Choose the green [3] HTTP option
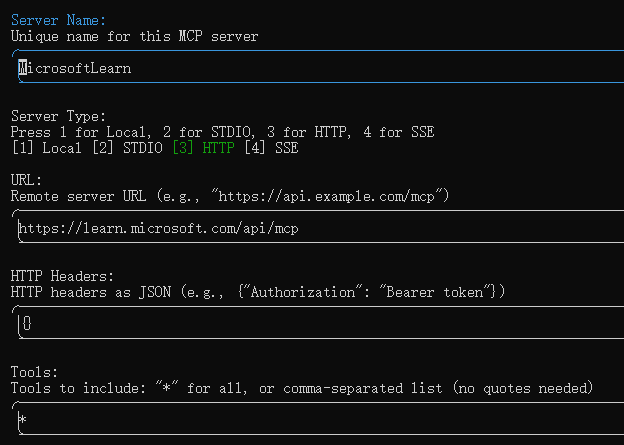The width and height of the screenshot is (624, 445). (205, 148)
